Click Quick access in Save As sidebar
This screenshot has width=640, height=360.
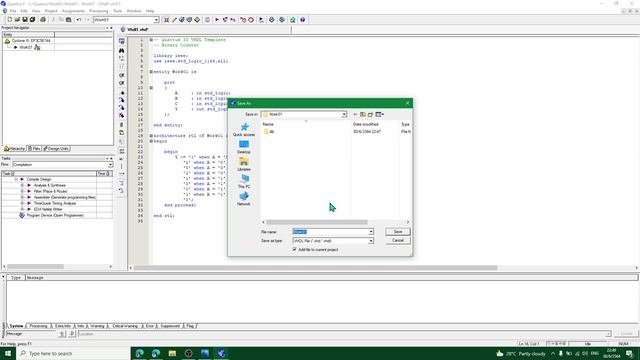[244, 130]
